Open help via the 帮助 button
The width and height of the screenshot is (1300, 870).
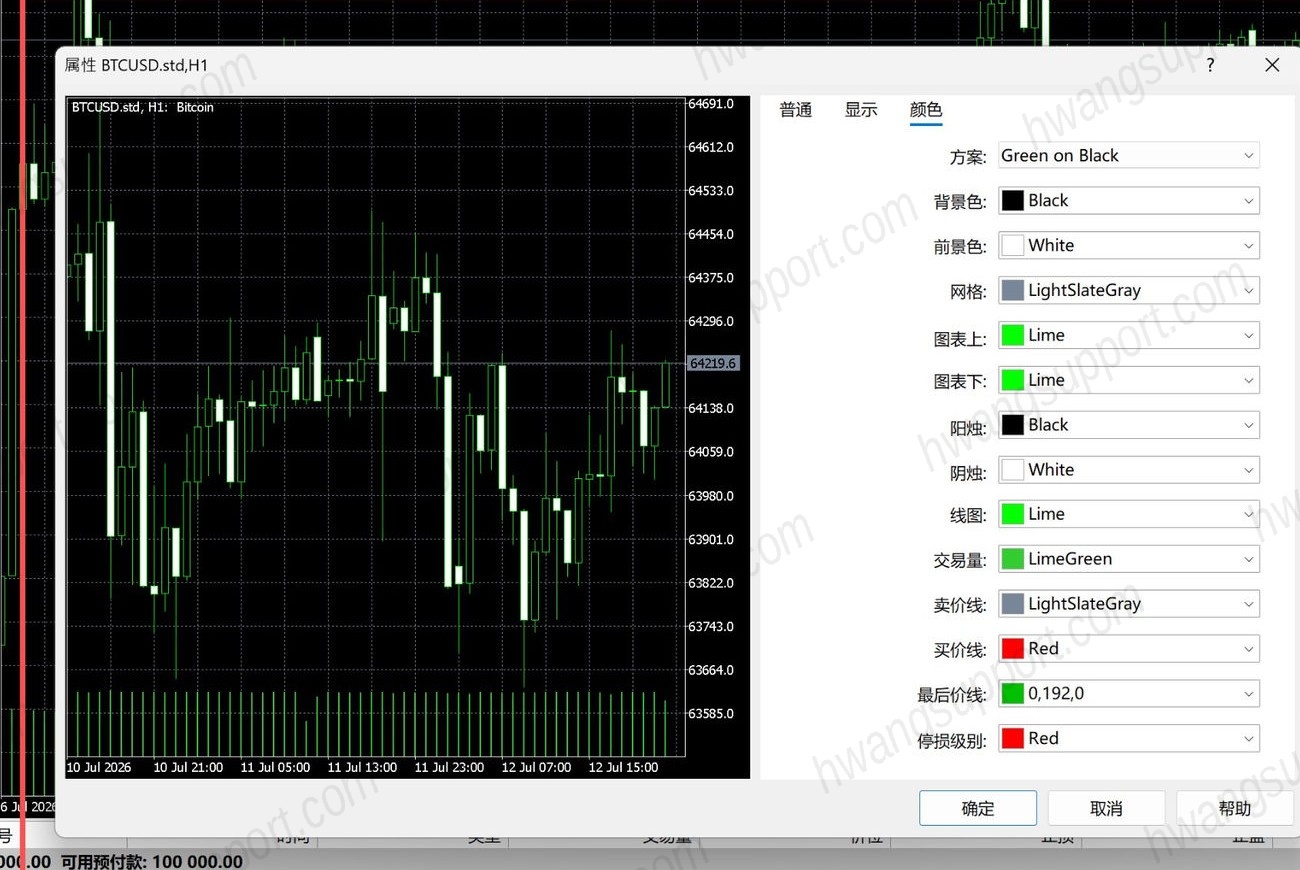(1235, 808)
